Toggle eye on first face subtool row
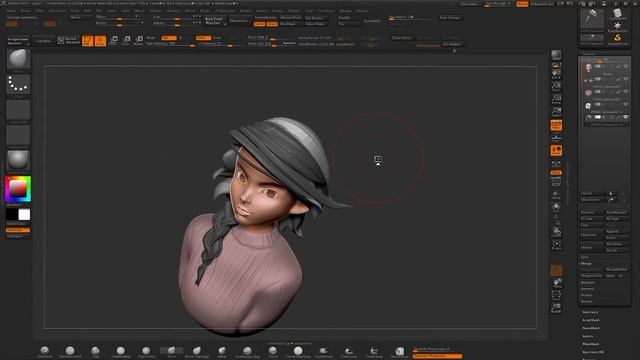This screenshot has height=360, width=640. [626, 66]
